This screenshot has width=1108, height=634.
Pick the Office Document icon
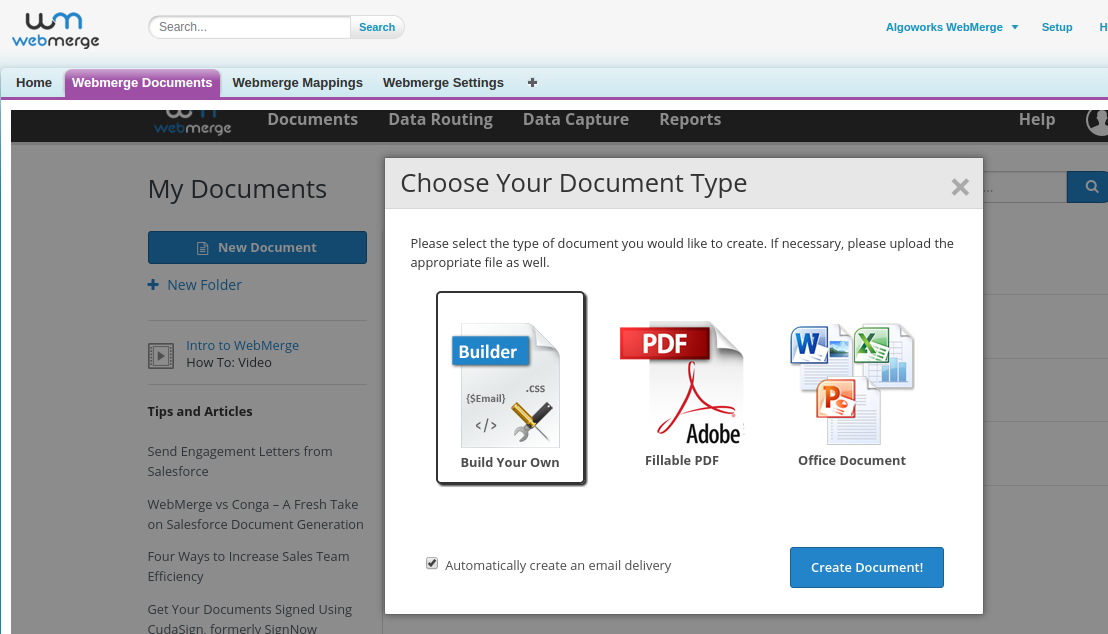[x=852, y=384]
